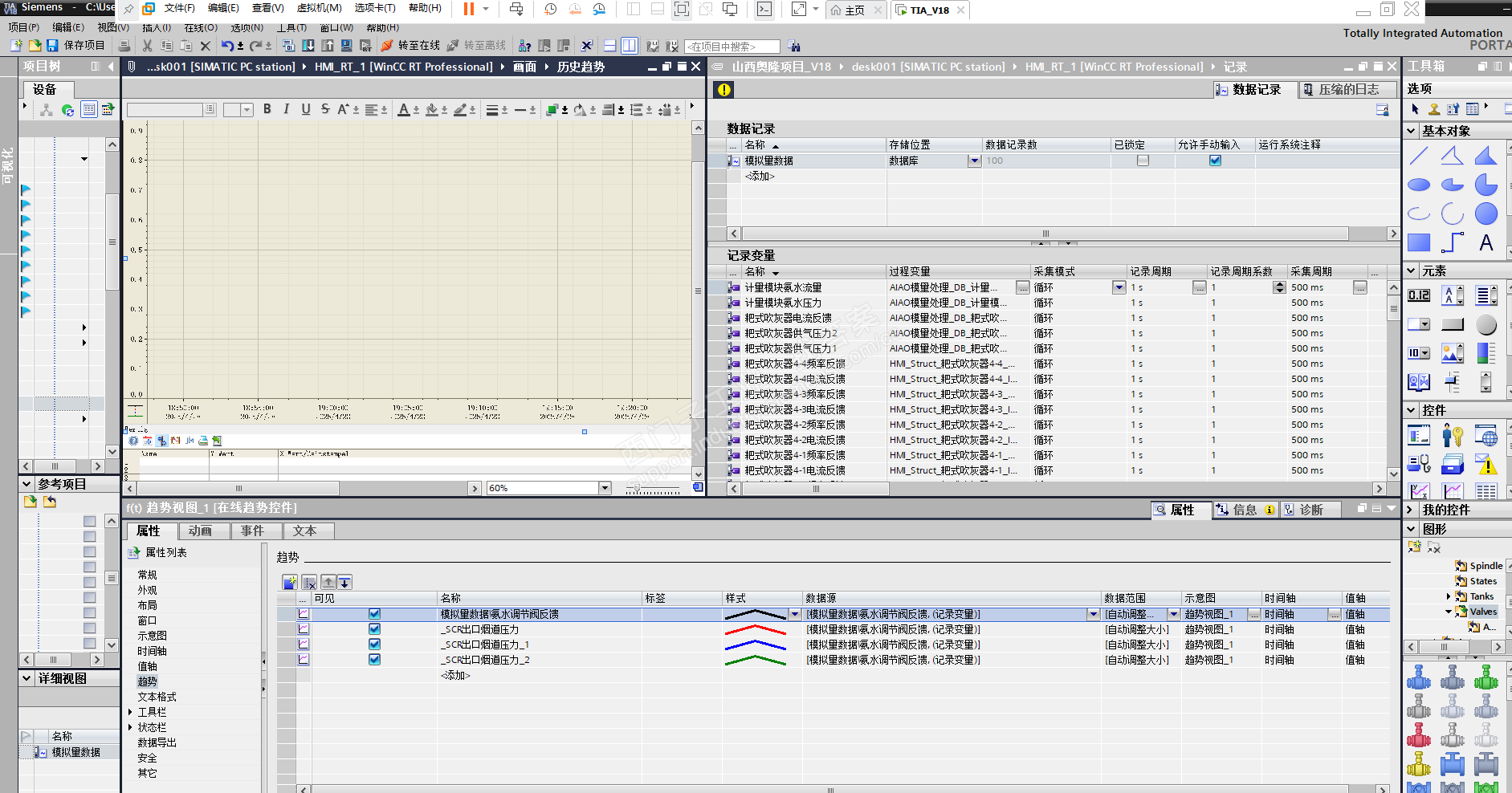Screen dimensions: 1512x793
Task: Disable 允许手动输入 for 模拟量数据 log
Action: [x=1215, y=161]
